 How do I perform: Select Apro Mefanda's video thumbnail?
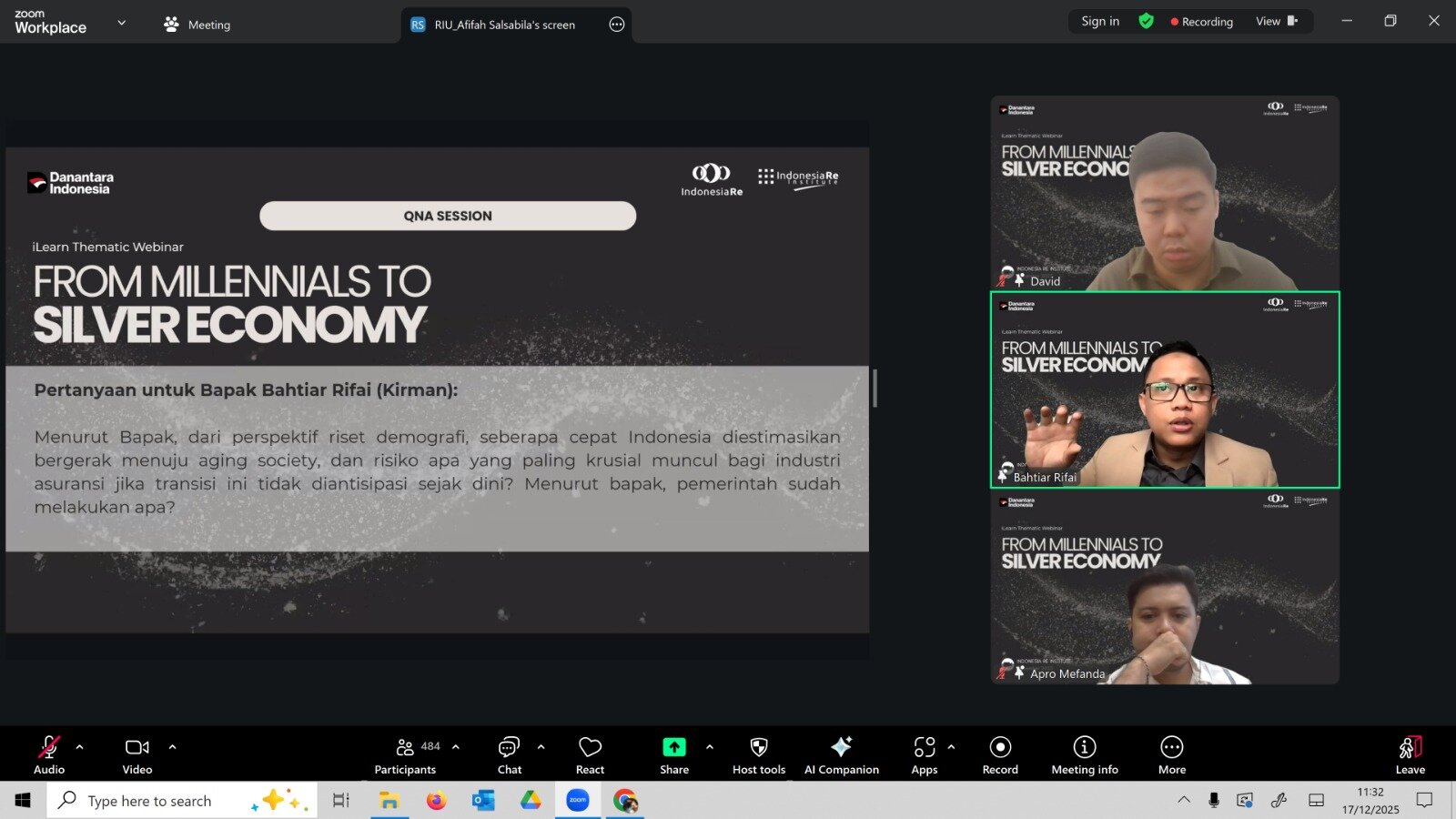(1165, 588)
